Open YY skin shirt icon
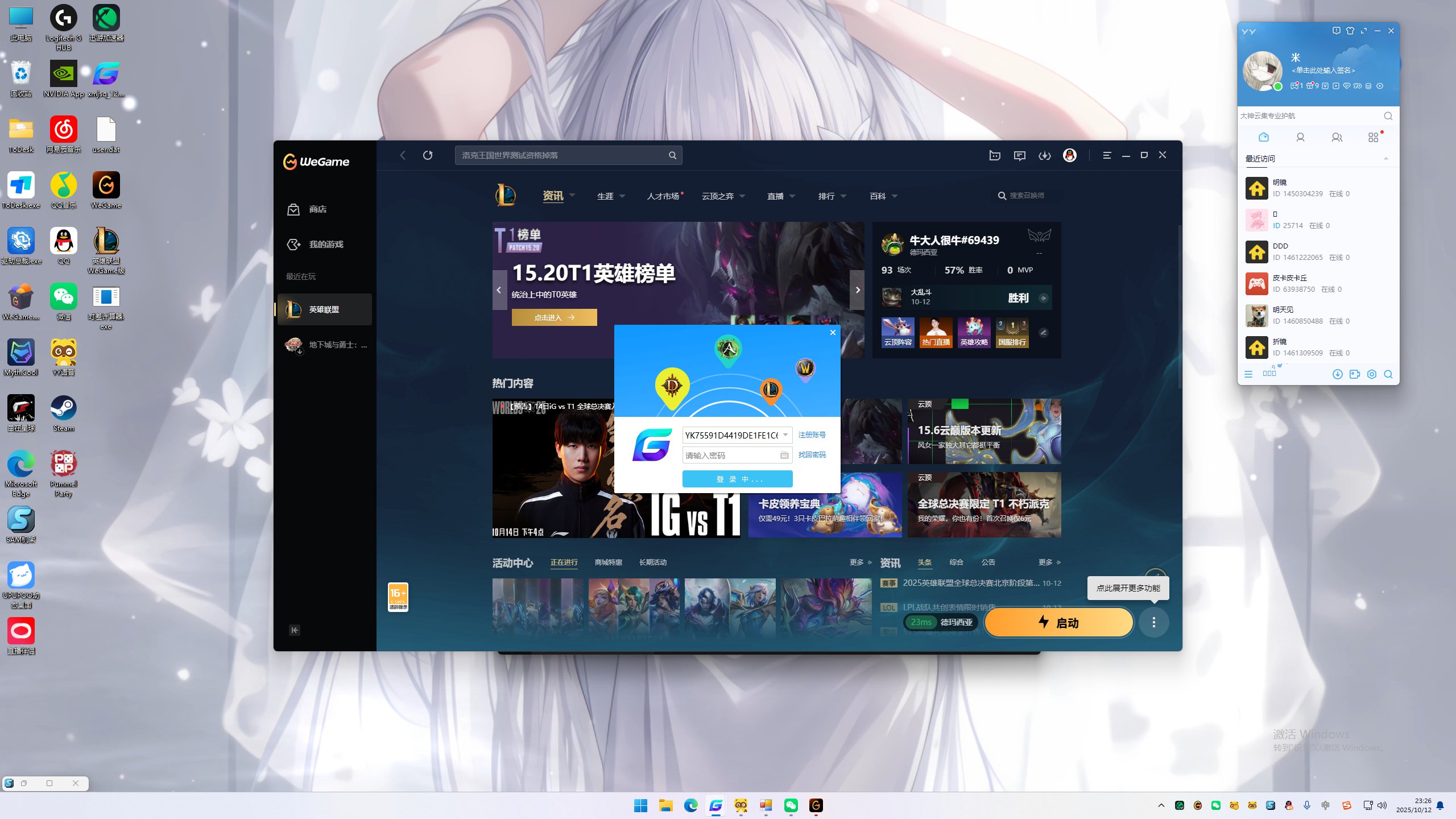The image size is (1456, 819). coord(1350,31)
